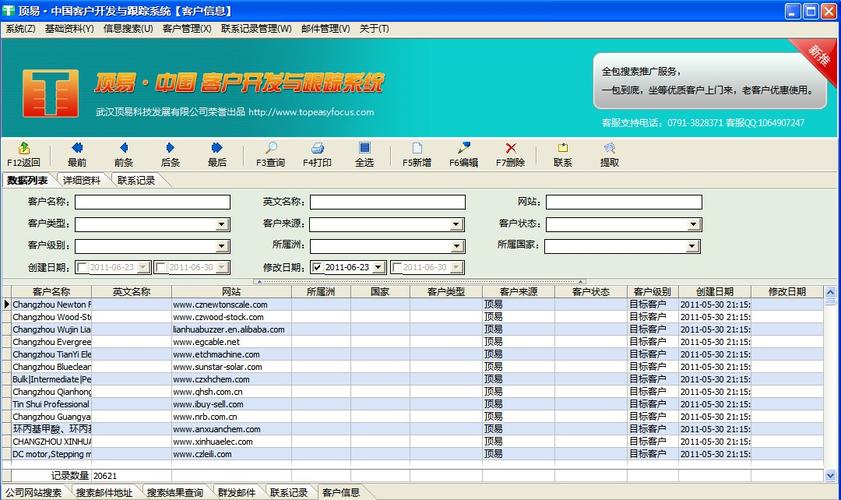Click the F12返回 toolbar icon
Image resolution: width=841 pixels, height=500 pixels.
pos(24,155)
